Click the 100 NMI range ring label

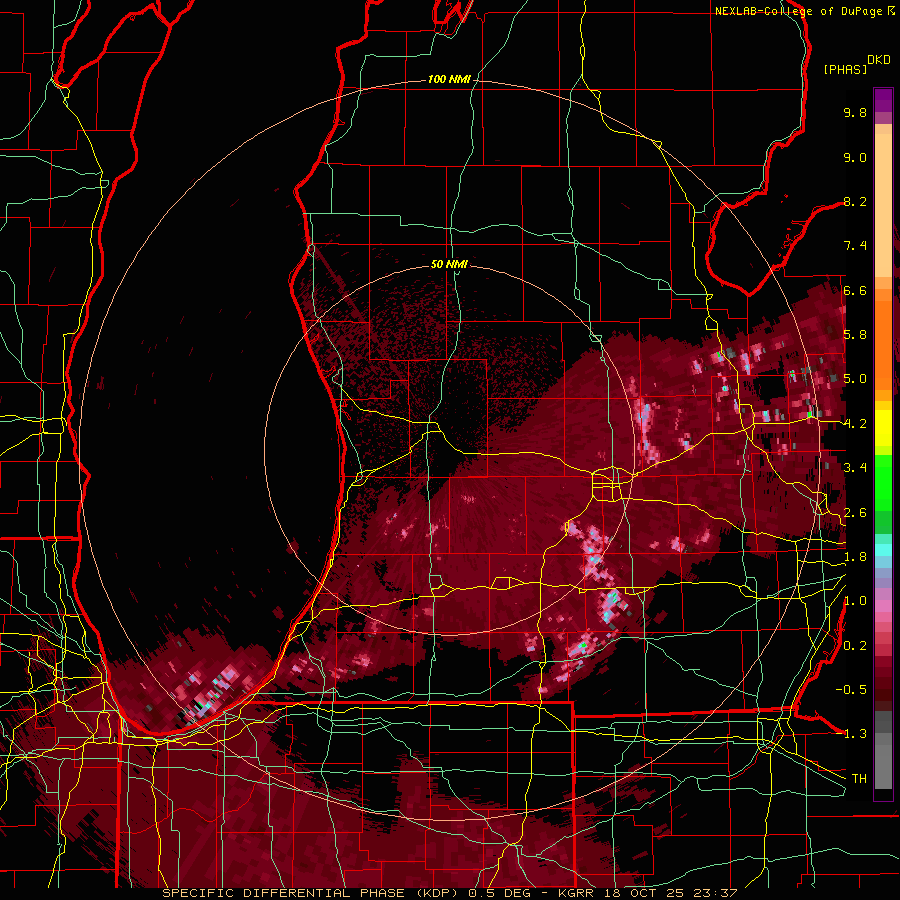449,79
